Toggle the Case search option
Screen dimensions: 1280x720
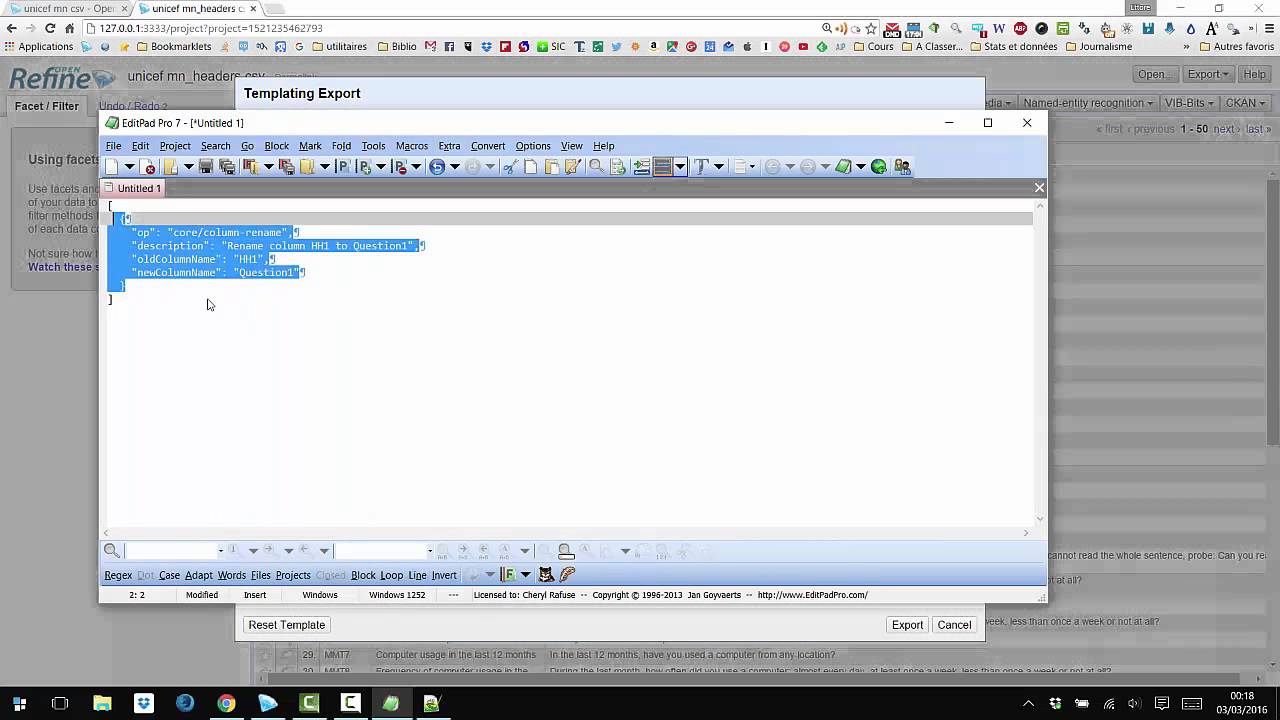coord(169,575)
